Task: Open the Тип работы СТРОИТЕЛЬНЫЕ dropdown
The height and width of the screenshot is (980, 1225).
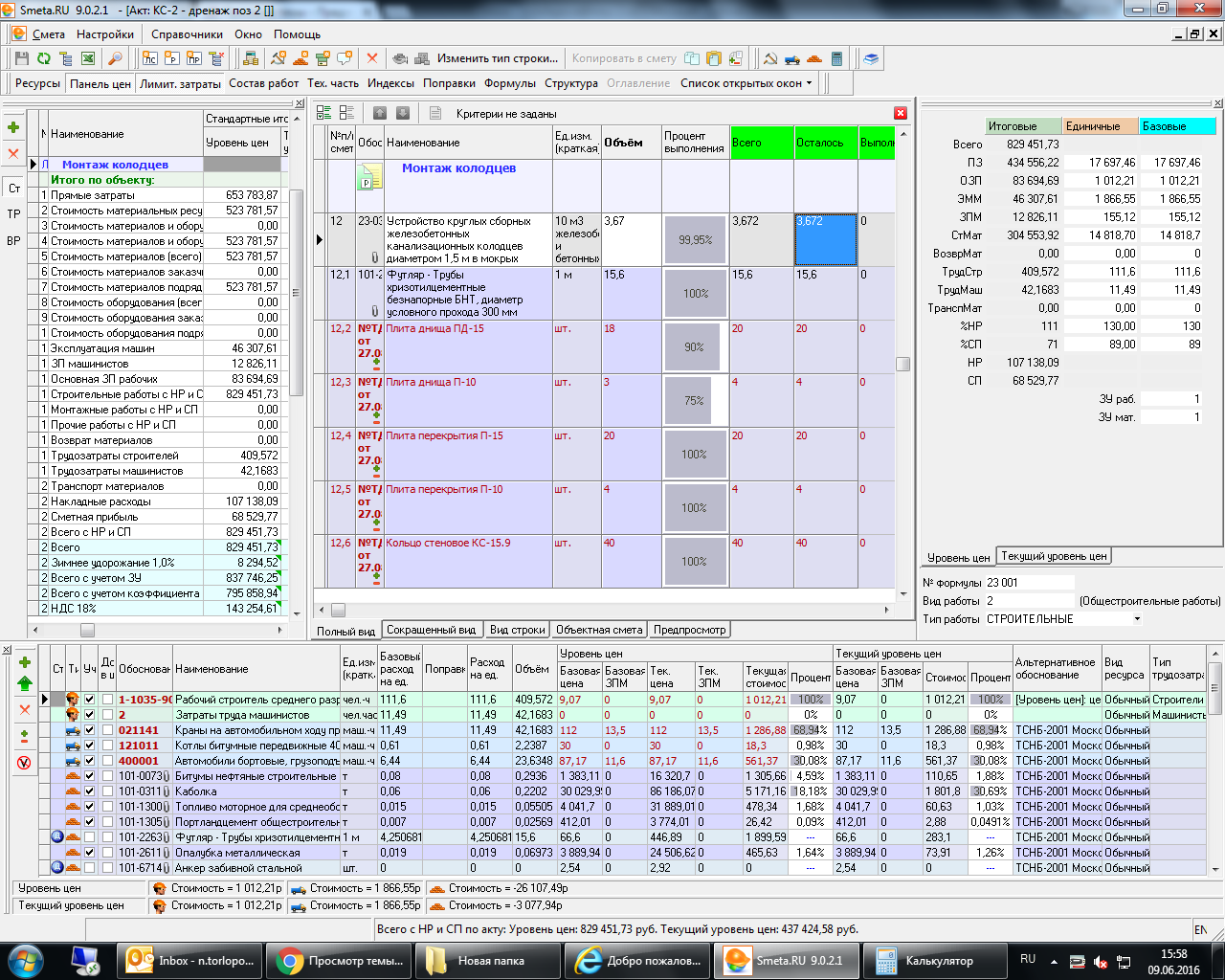Action: tap(1137, 619)
